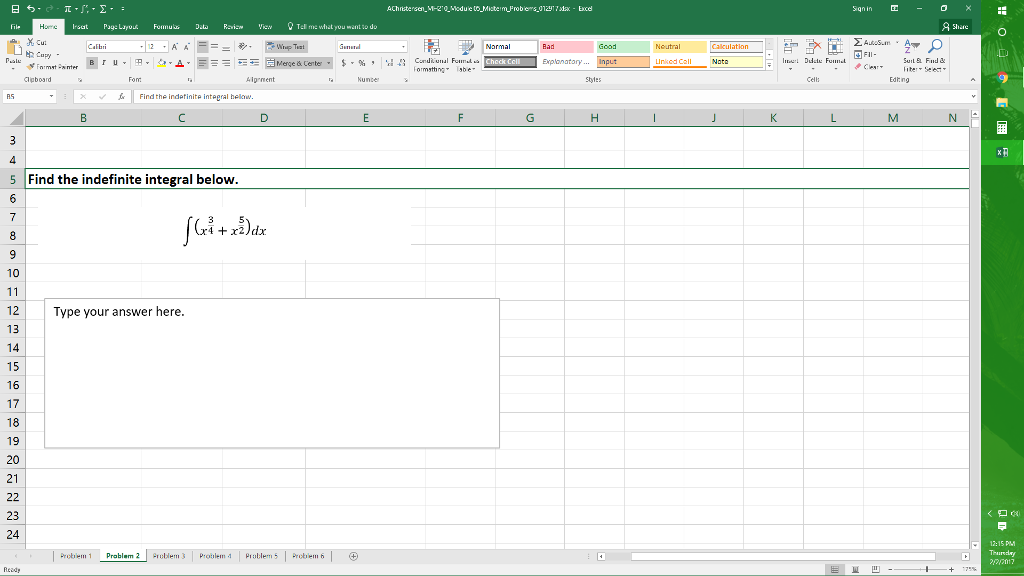The height and width of the screenshot is (576, 1024).
Task: Expand the Merge & Center dropdown arrow
Action: pyautogui.click(x=329, y=62)
